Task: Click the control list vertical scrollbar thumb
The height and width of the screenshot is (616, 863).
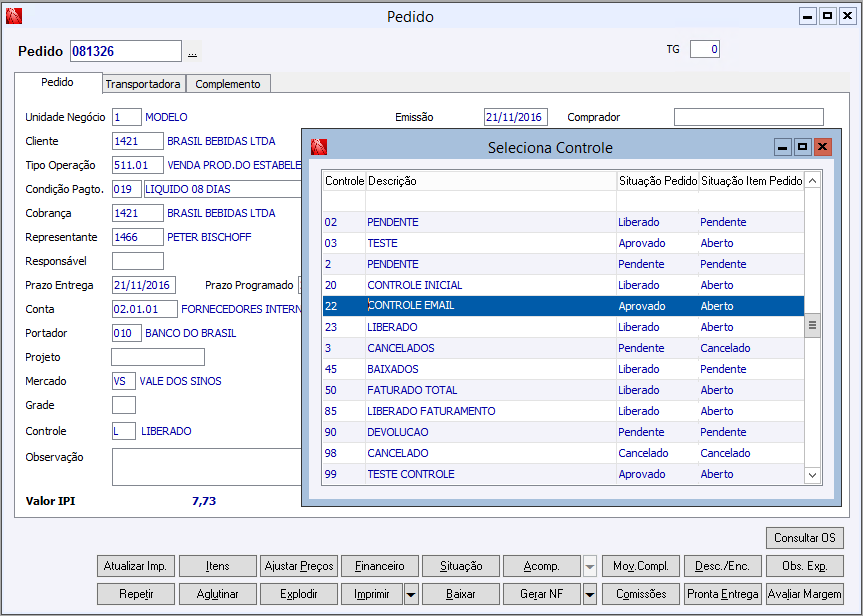Action: pyautogui.click(x=812, y=326)
